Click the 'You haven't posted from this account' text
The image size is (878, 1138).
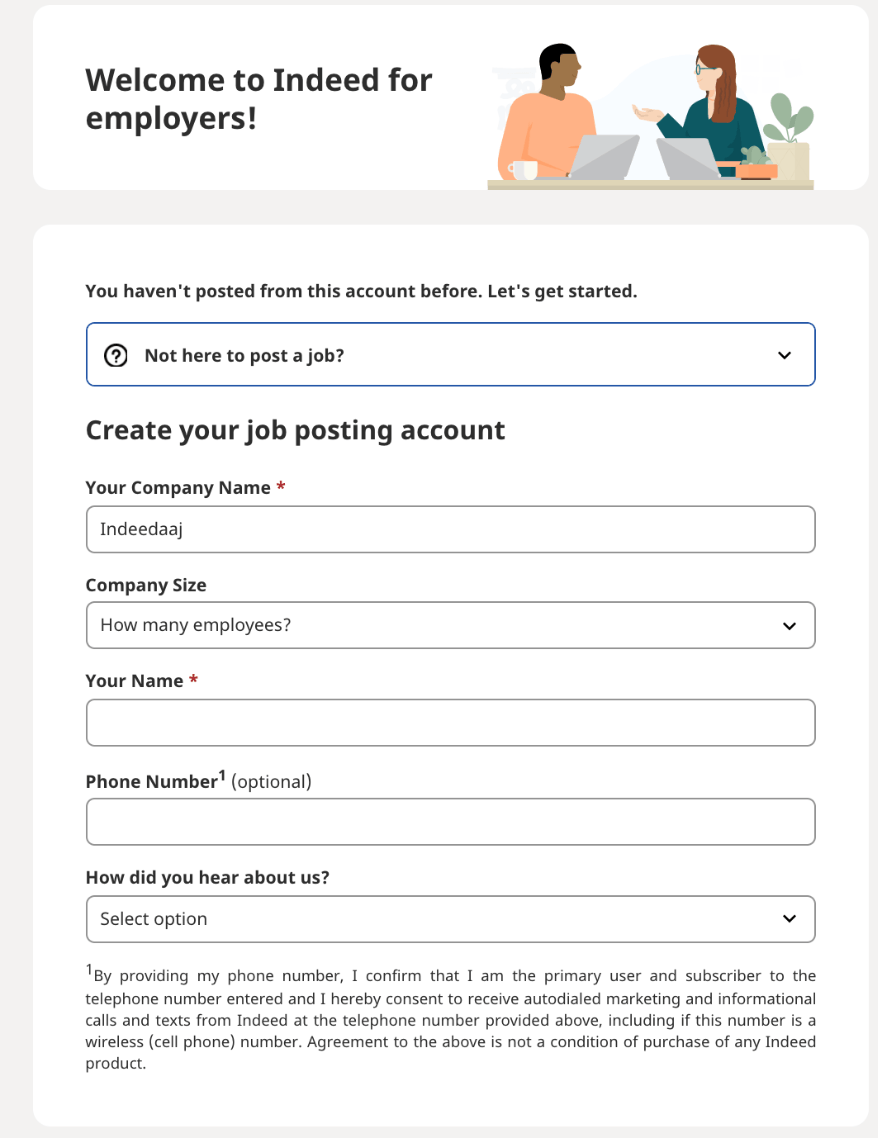click(361, 291)
